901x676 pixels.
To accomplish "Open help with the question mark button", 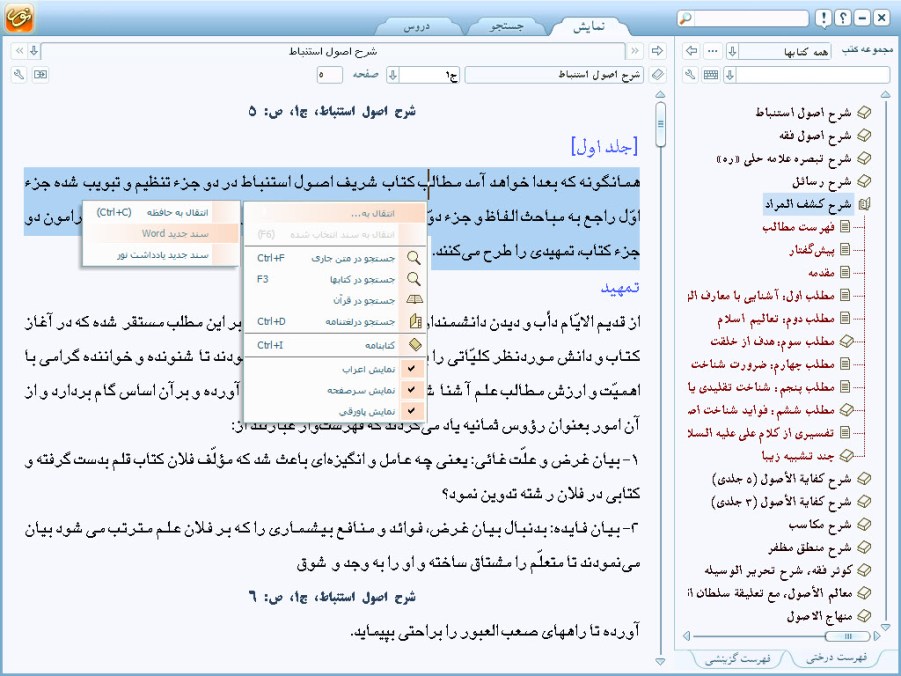I will pos(842,18).
